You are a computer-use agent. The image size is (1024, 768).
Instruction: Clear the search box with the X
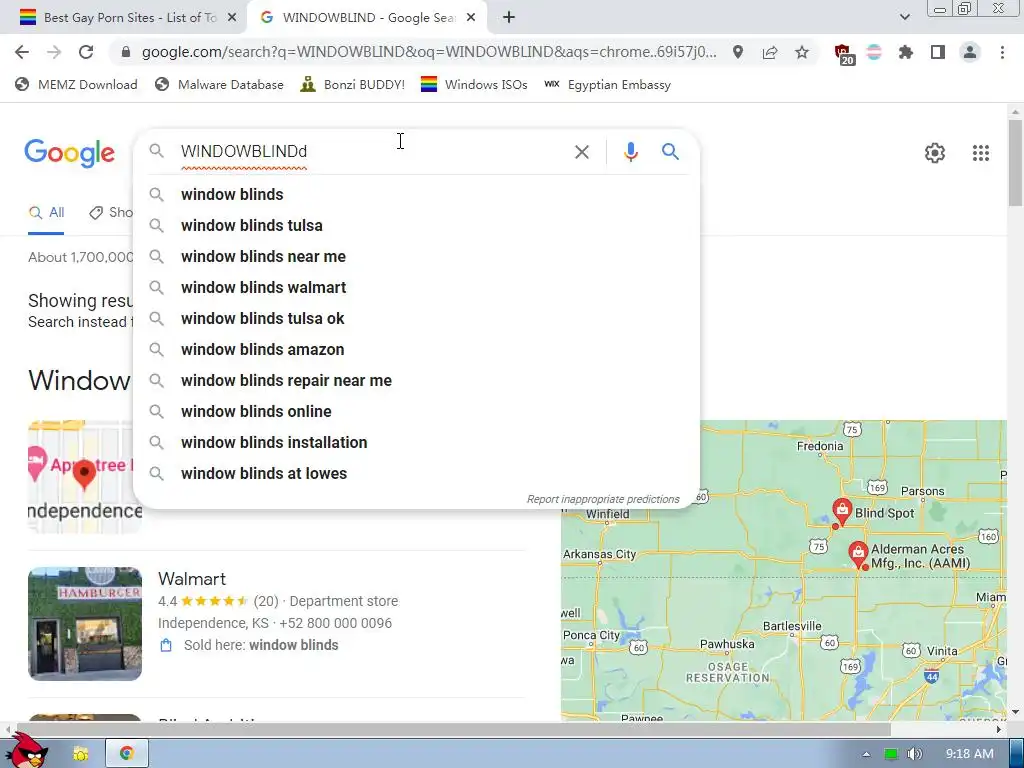point(582,152)
